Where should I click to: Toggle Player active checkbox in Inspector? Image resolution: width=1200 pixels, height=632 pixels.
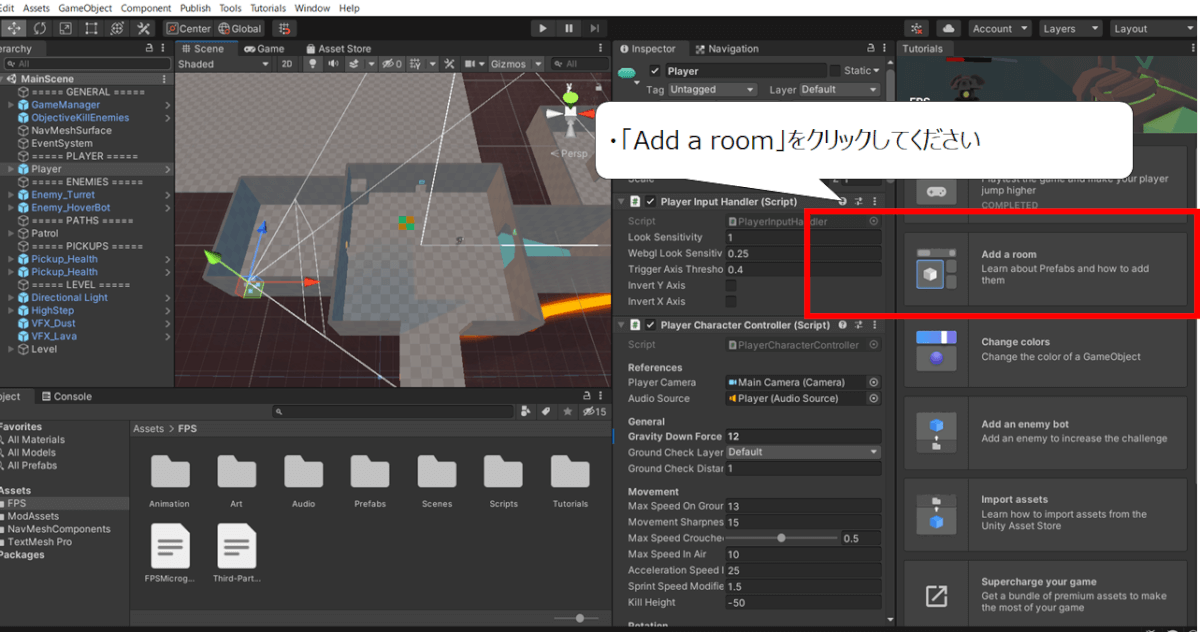click(655, 71)
